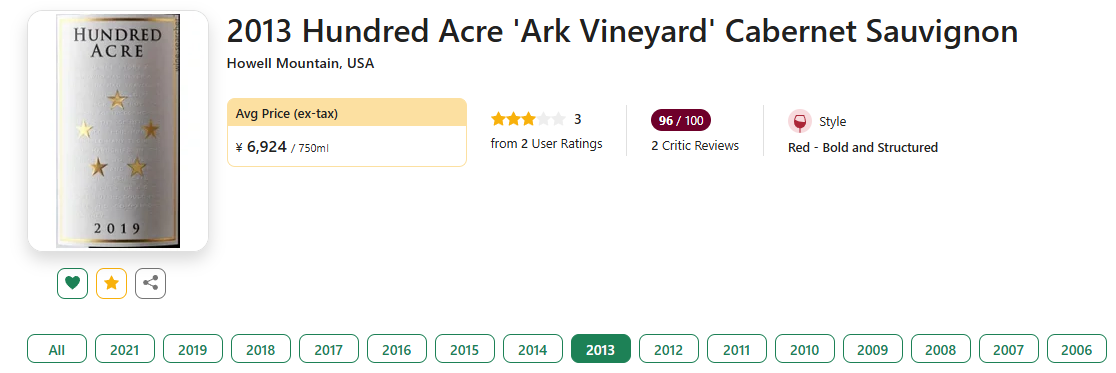Viewport: 1116px width, 373px height.
Task: Click the 96 / 100 critic score badge
Action: 680,120
